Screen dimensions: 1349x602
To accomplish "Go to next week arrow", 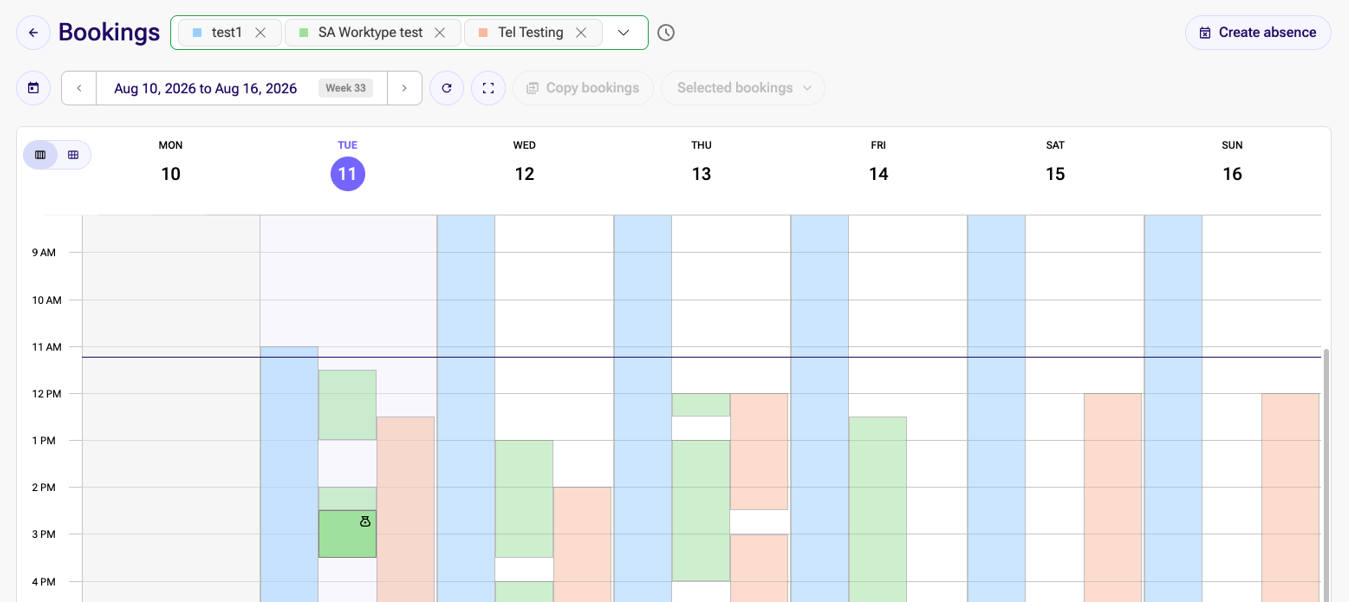I will pos(404,88).
